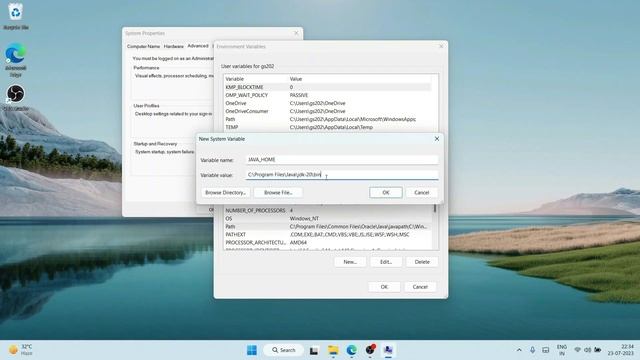Open the OBS Studio desktop shortcut
The width and height of the screenshot is (640, 360).
(16, 98)
